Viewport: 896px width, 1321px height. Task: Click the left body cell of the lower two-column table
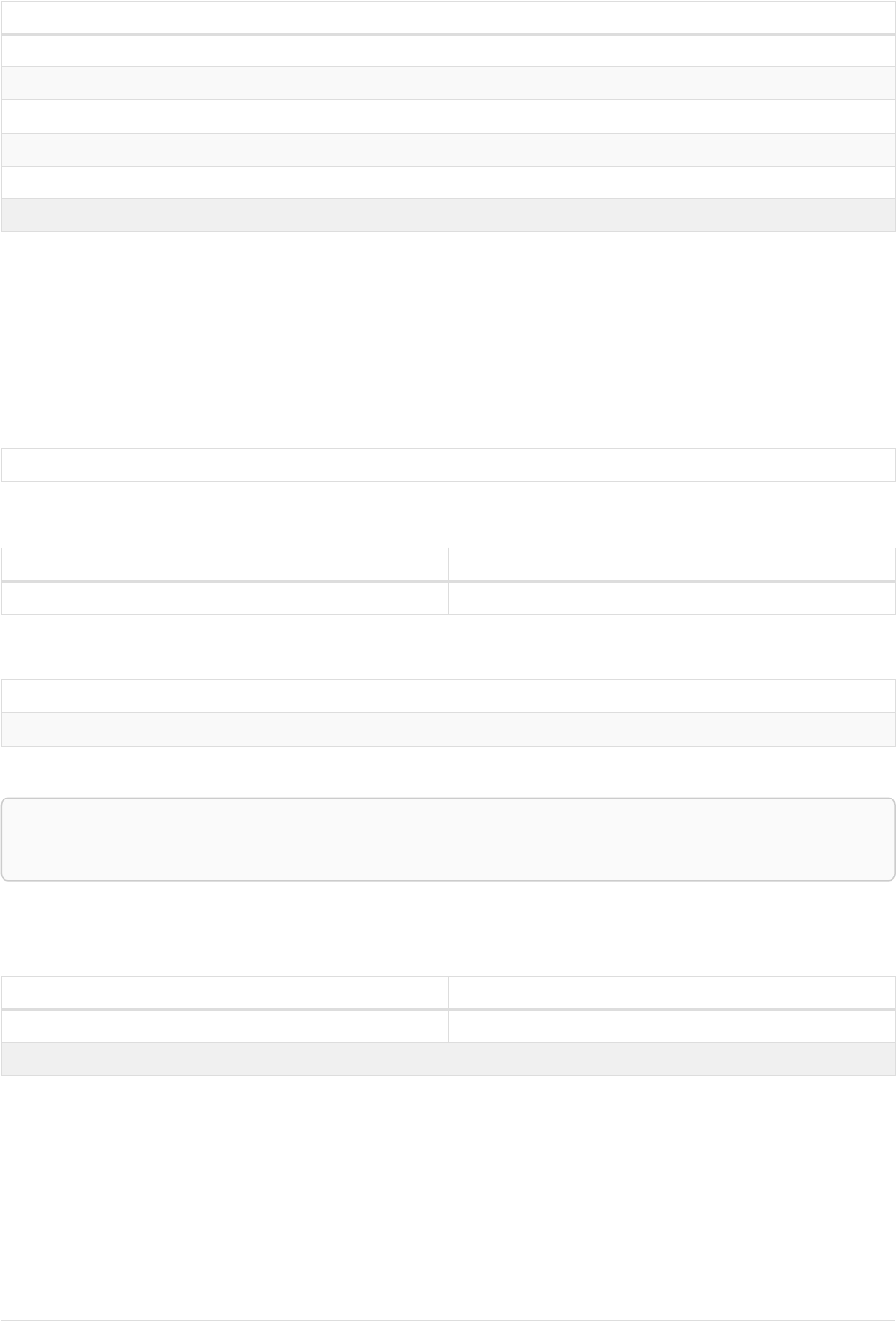tap(224, 1026)
